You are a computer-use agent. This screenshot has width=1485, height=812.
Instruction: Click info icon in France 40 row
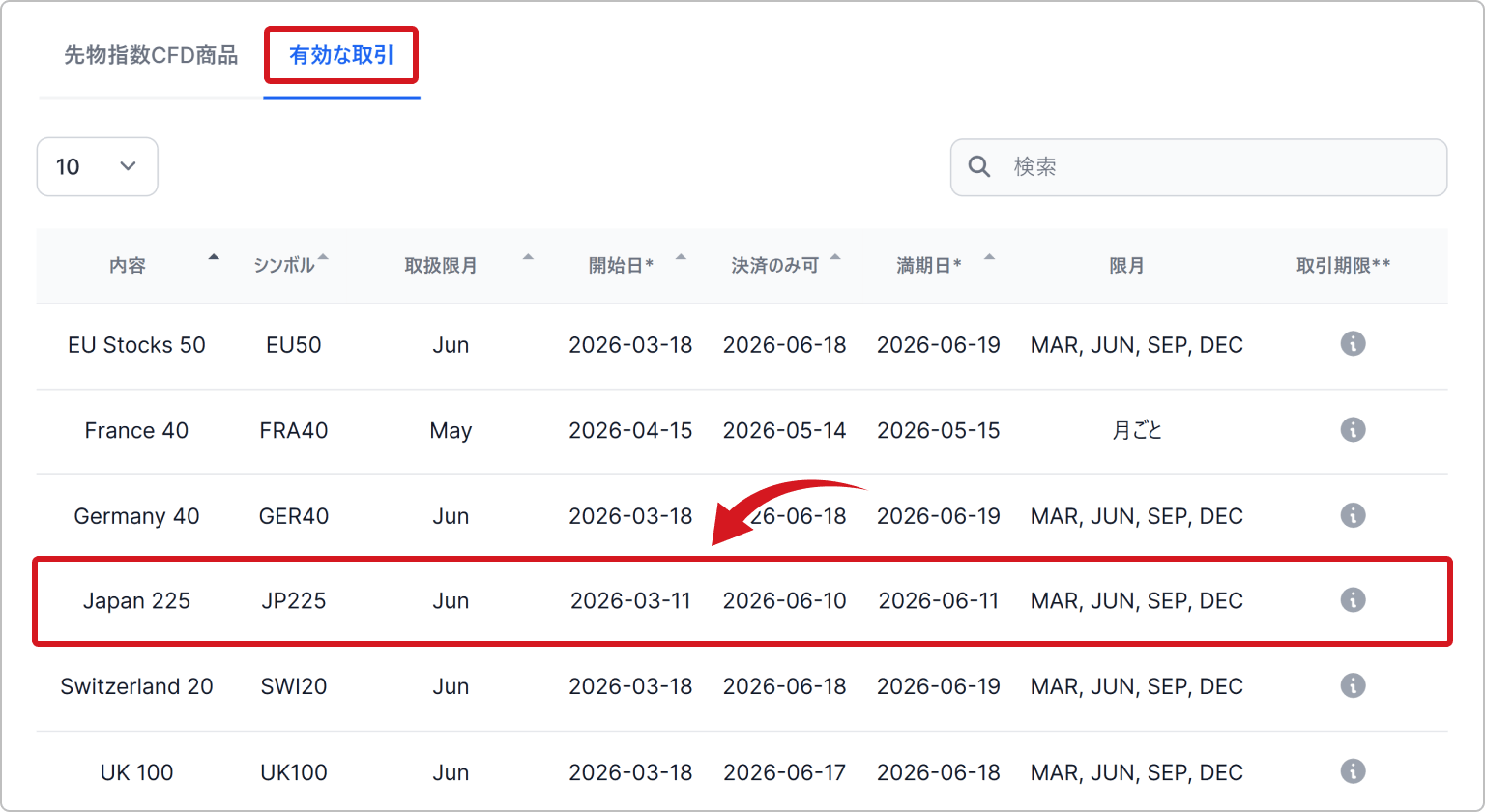(x=1353, y=429)
